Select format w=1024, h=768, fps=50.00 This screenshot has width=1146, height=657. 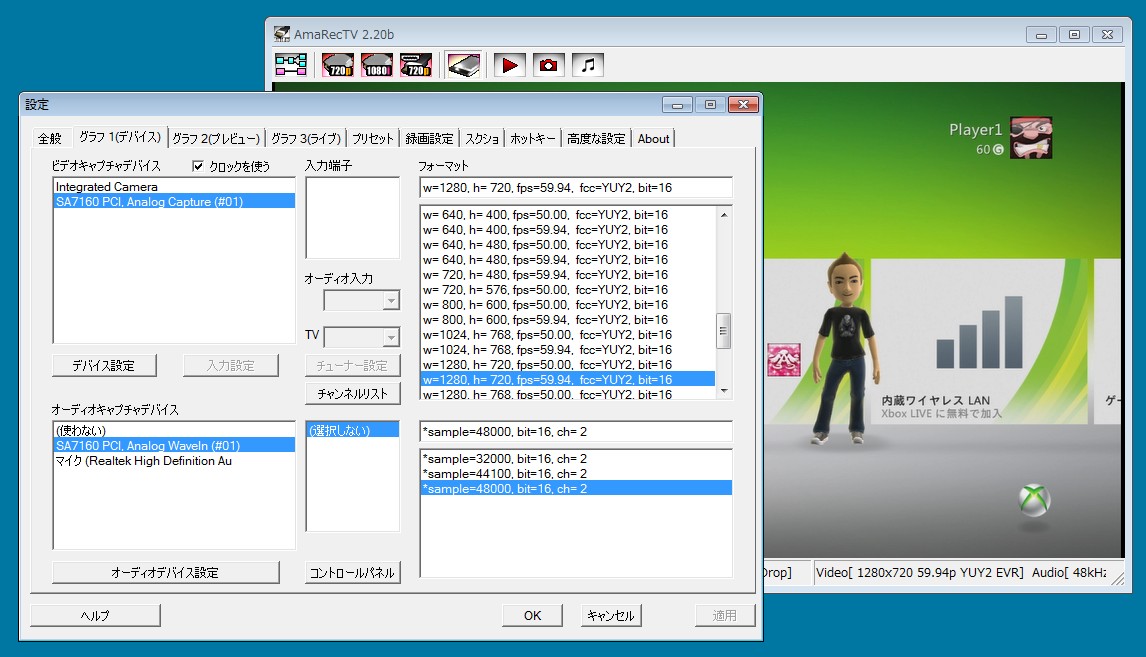(x=567, y=334)
